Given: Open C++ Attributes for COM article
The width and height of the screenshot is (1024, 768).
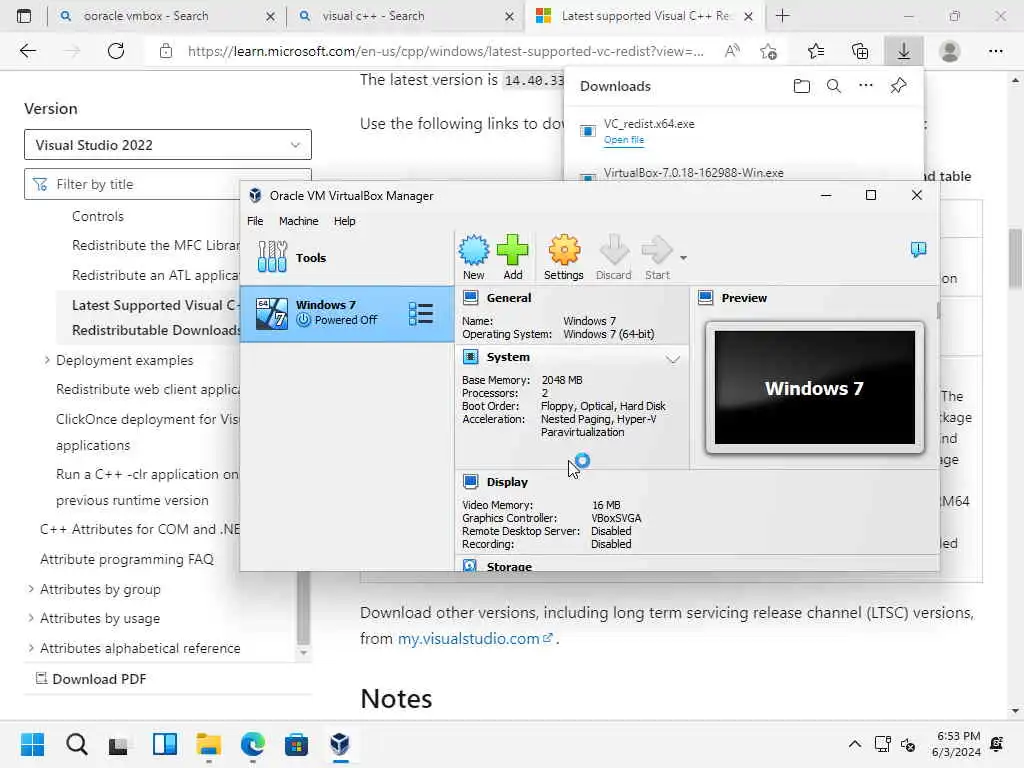Looking at the screenshot, I should tap(140, 529).
